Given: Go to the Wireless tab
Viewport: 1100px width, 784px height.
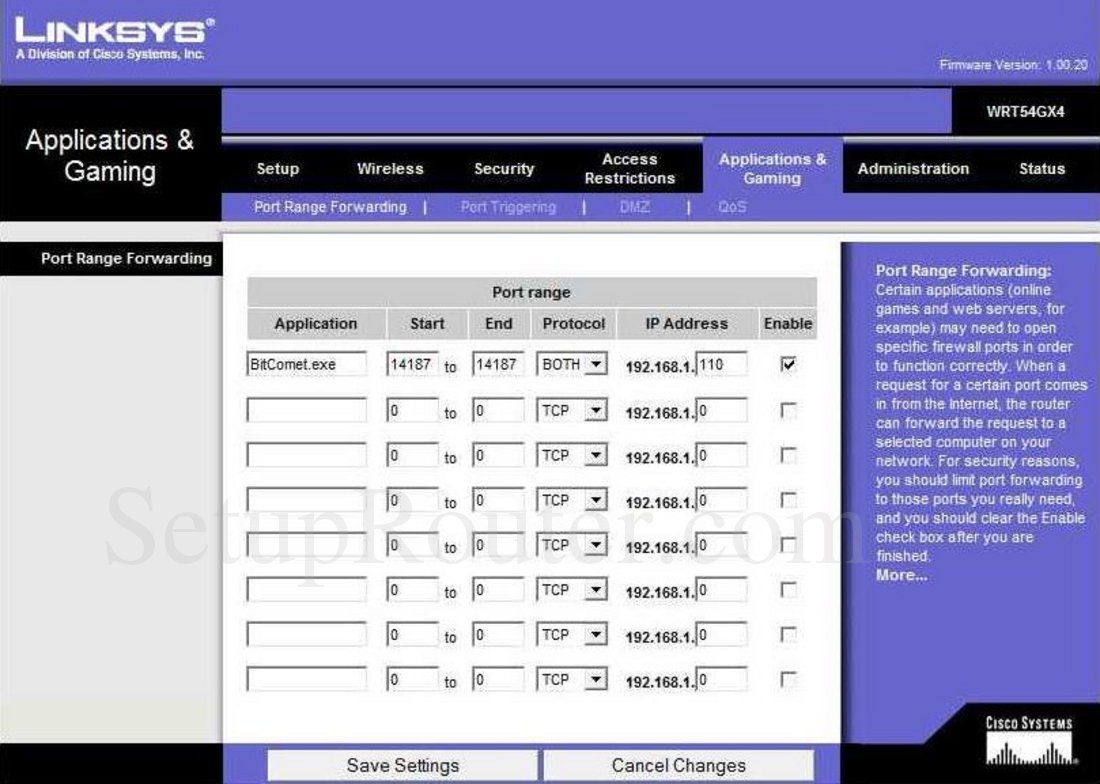Looking at the screenshot, I should pyautogui.click(x=389, y=168).
